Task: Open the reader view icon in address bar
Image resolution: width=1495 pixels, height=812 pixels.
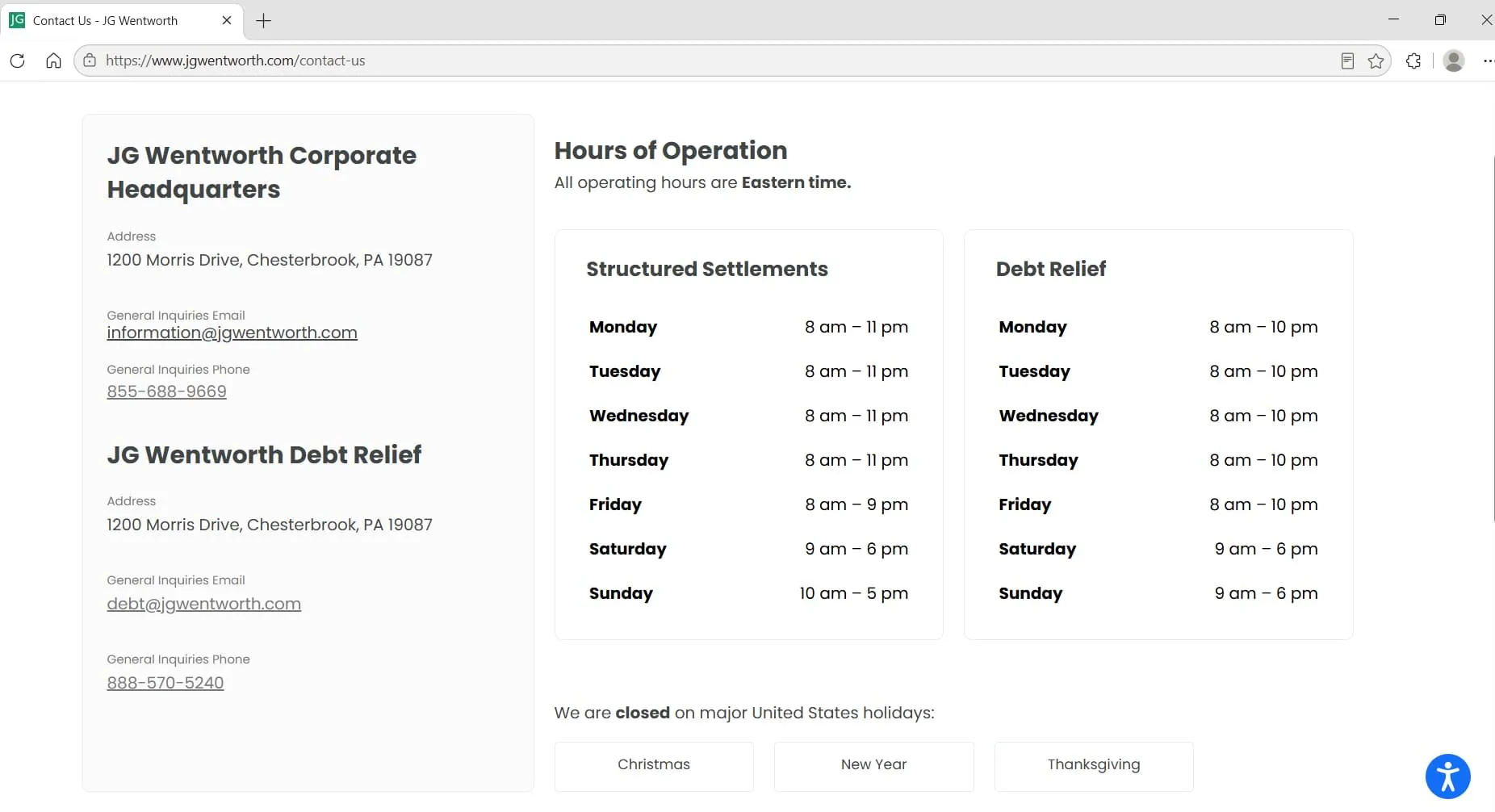Action: (x=1347, y=61)
